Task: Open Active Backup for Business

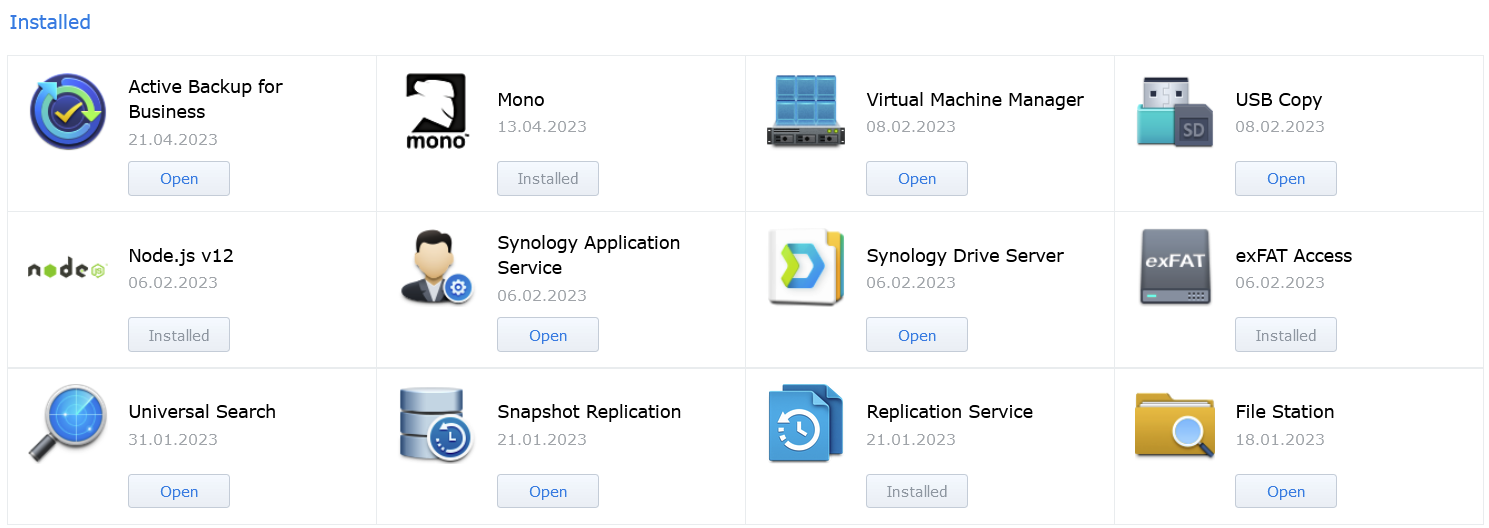Action: point(179,179)
